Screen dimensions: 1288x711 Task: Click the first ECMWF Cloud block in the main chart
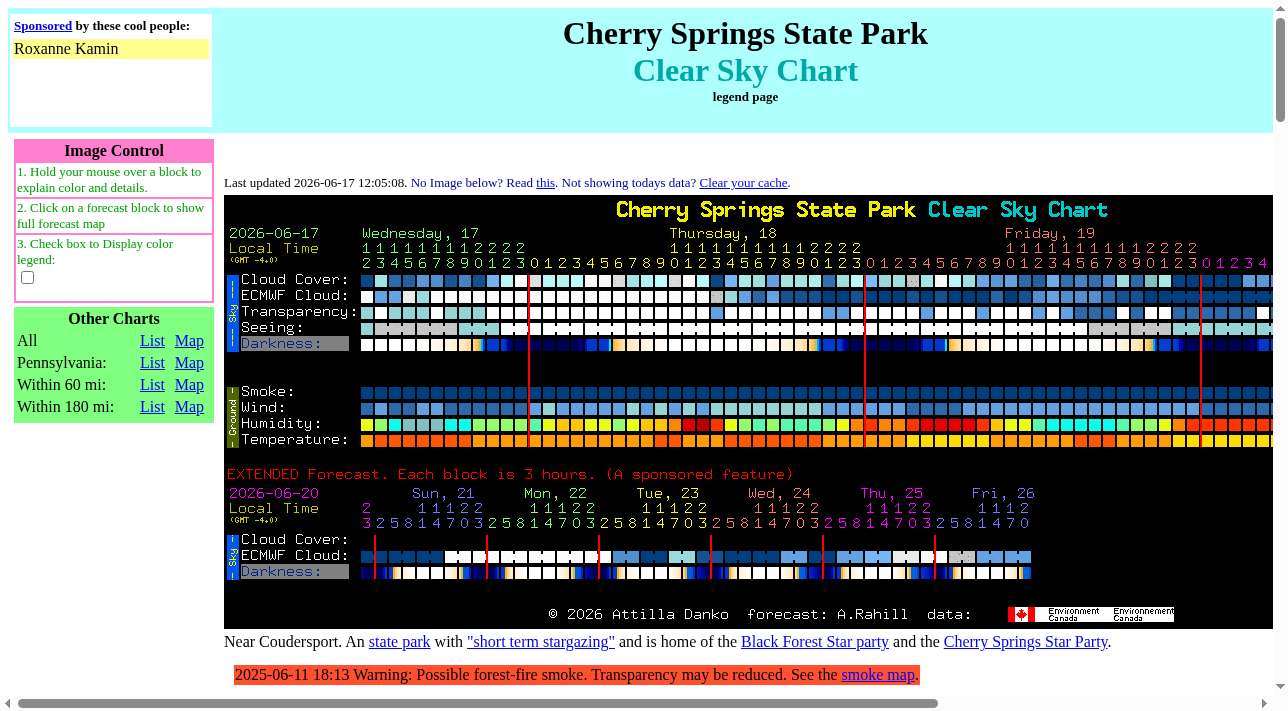tap(367, 297)
